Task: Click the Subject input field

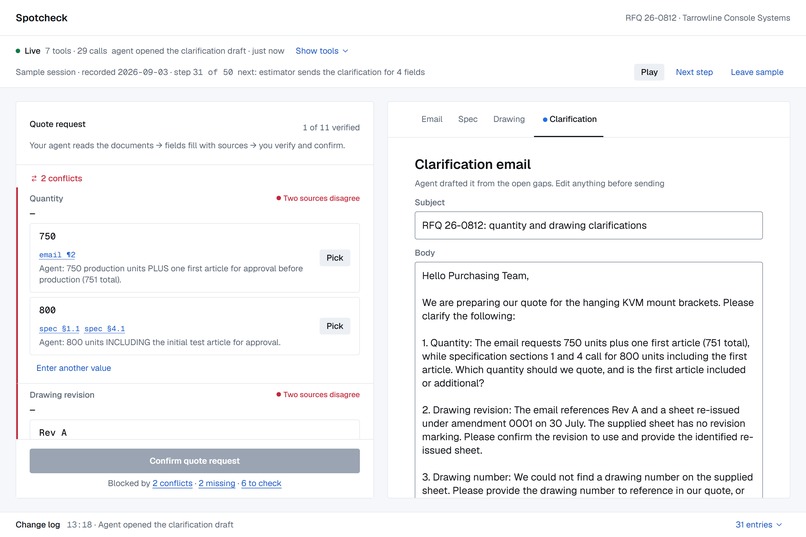Action: [589, 226]
